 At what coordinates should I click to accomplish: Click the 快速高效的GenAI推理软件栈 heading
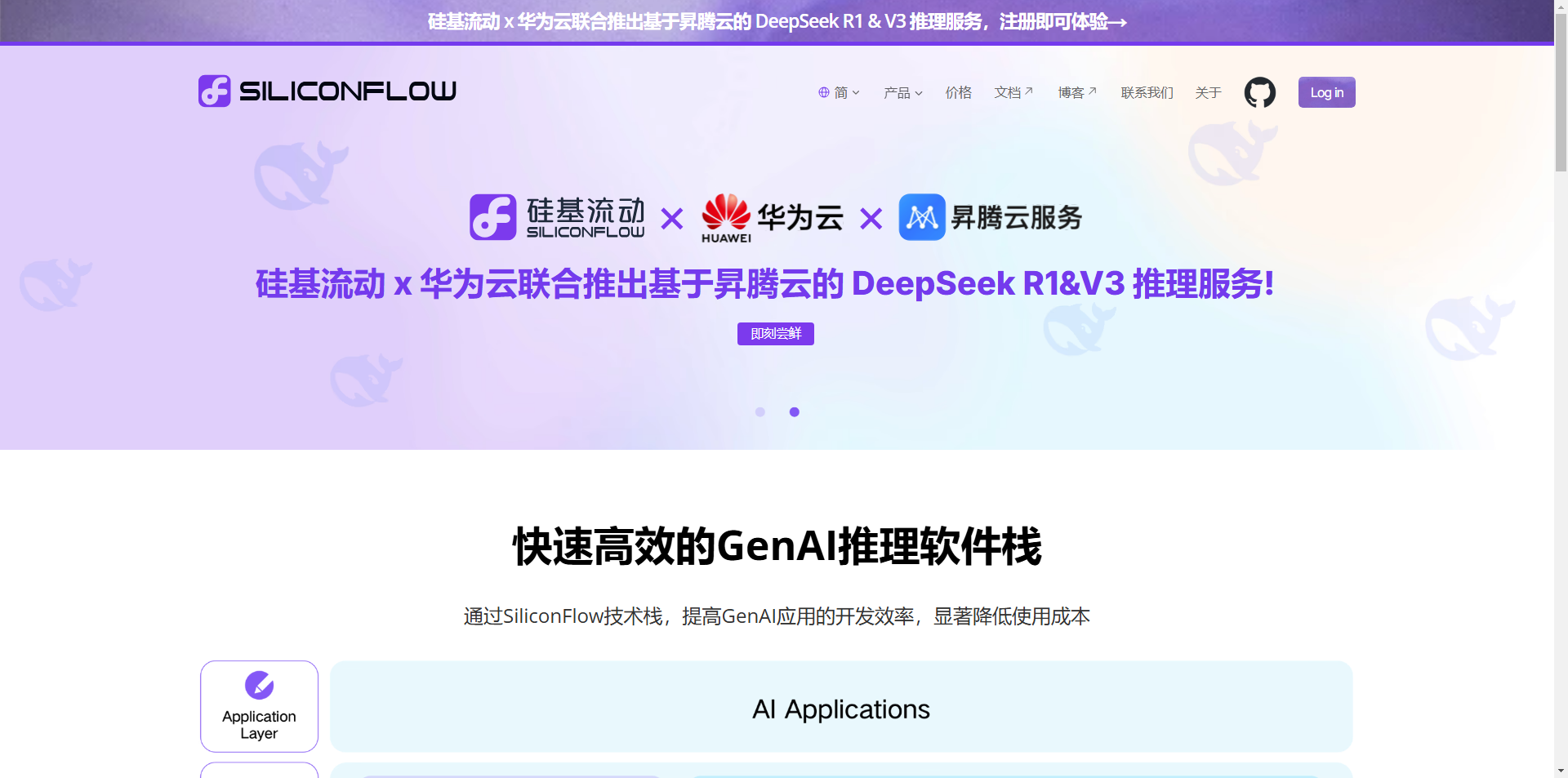point(777,546)
